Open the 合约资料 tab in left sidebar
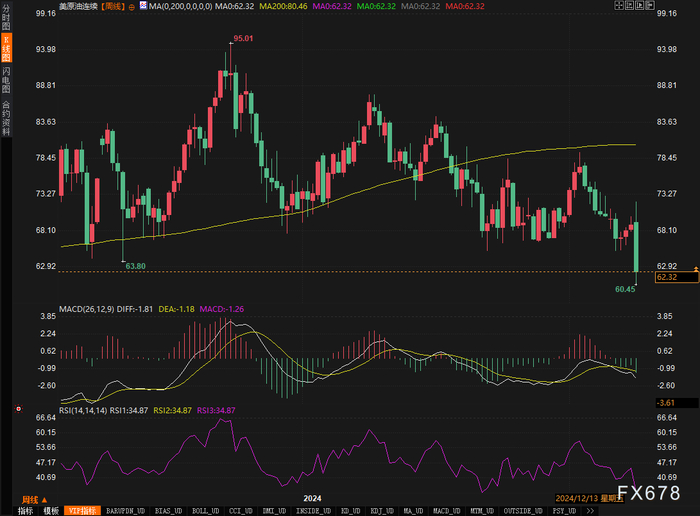The width and height of the screenshot is (700, 516). (x=6, y=117)
